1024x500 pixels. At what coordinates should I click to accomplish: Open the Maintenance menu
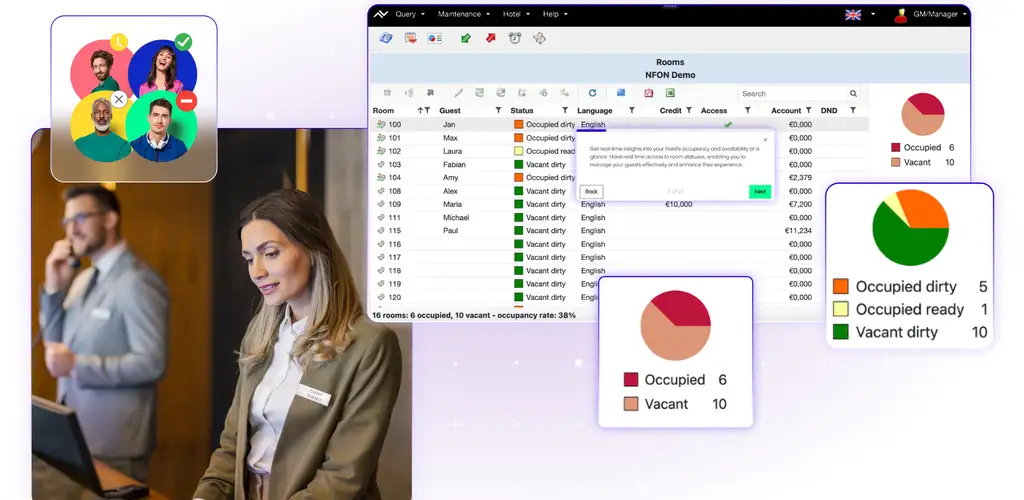tap(464, 15)
